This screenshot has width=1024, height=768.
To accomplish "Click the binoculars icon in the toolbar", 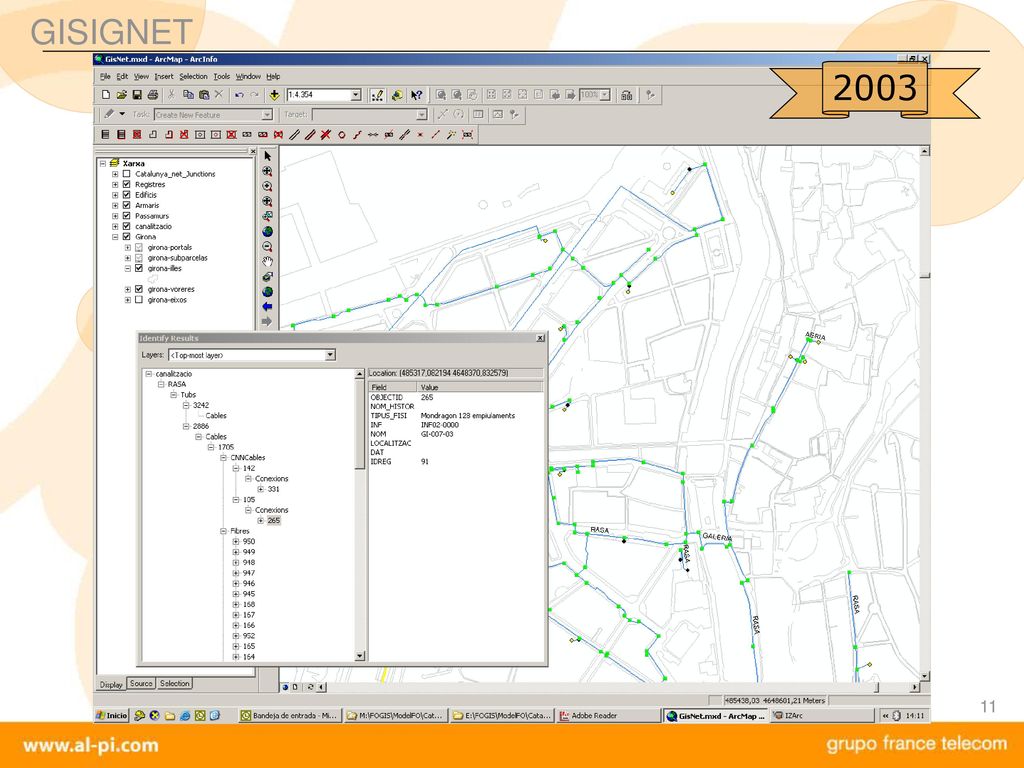I will [626, 95].
